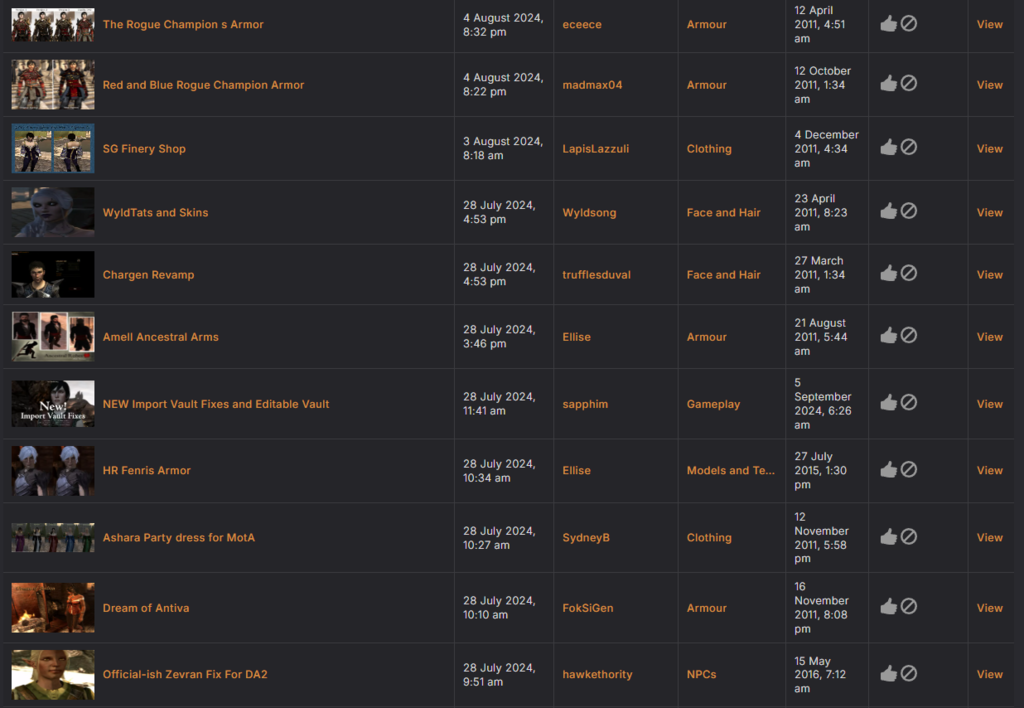Open author hawkethority's profile link
The height and width of the screenshot is (708, 1024).
click(x=597, y=675)
